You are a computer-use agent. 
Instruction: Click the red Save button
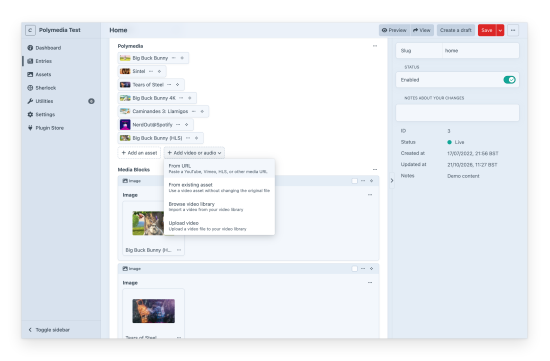pos(487,30)
